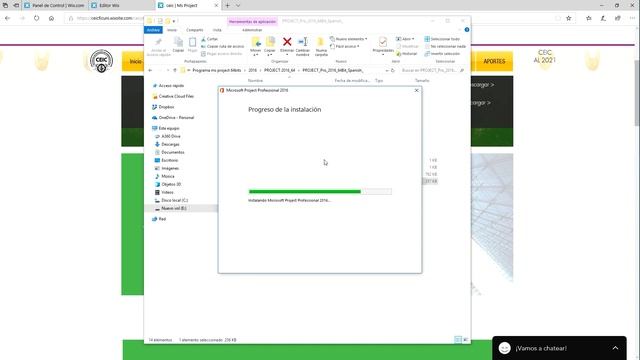
Task: Expand the Propiedades dropdown arrow
Action: point(383,54)
